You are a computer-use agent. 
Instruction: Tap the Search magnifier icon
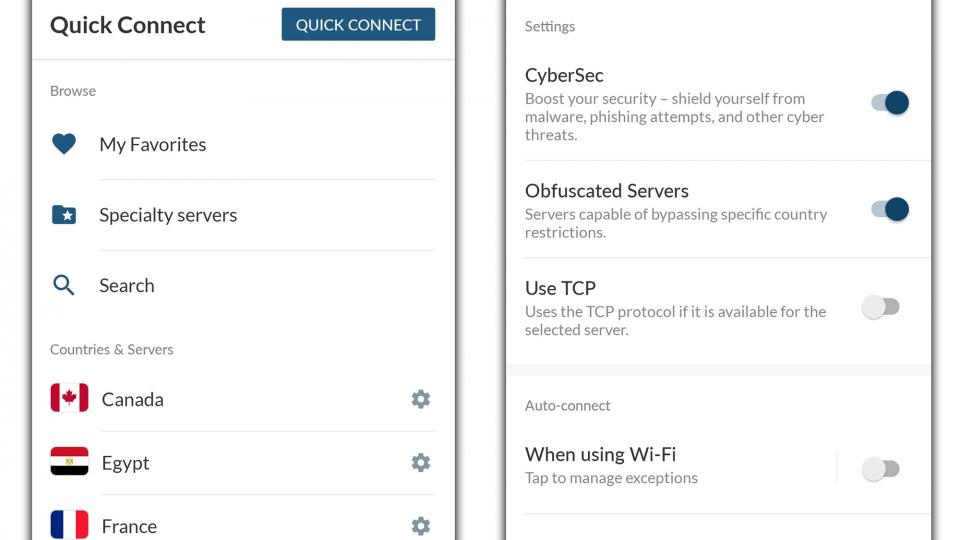click(64, 285)
